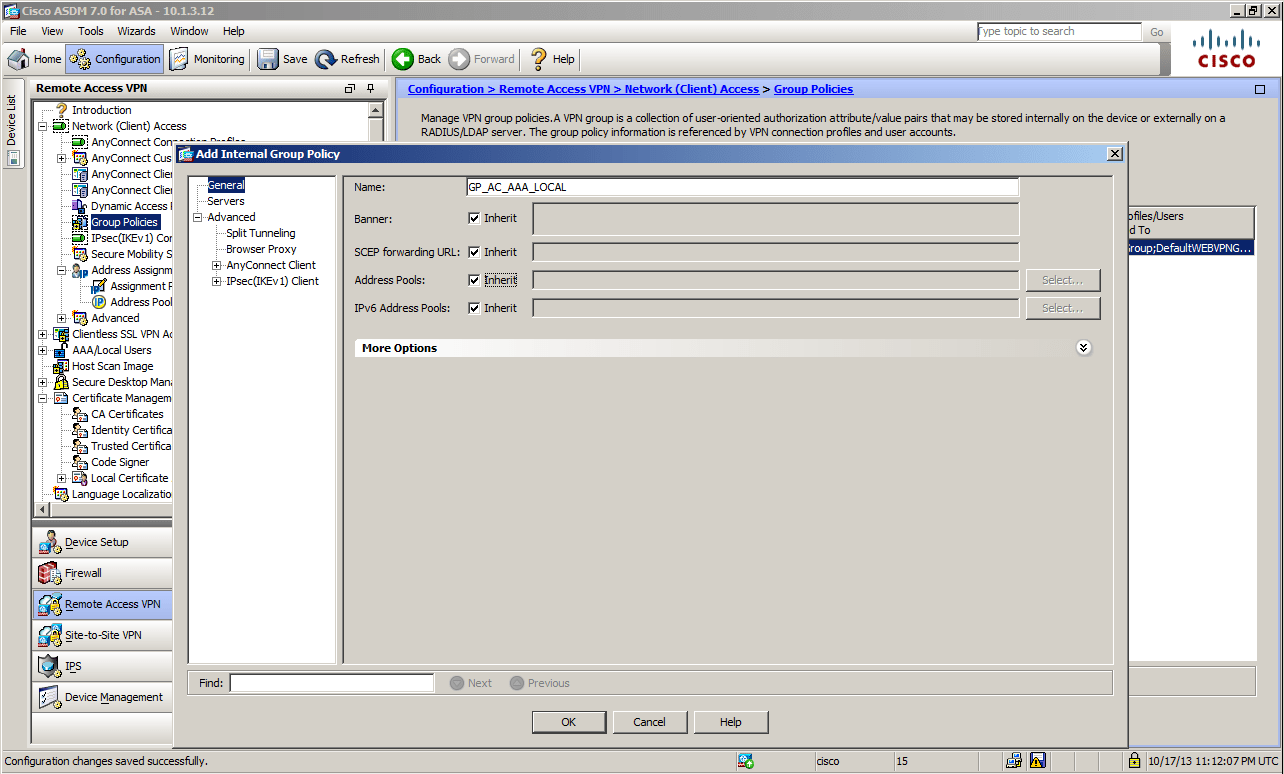Screen dimensions: 1284x774
Task: Expand the More Options section
Action: pos(1083,348)
